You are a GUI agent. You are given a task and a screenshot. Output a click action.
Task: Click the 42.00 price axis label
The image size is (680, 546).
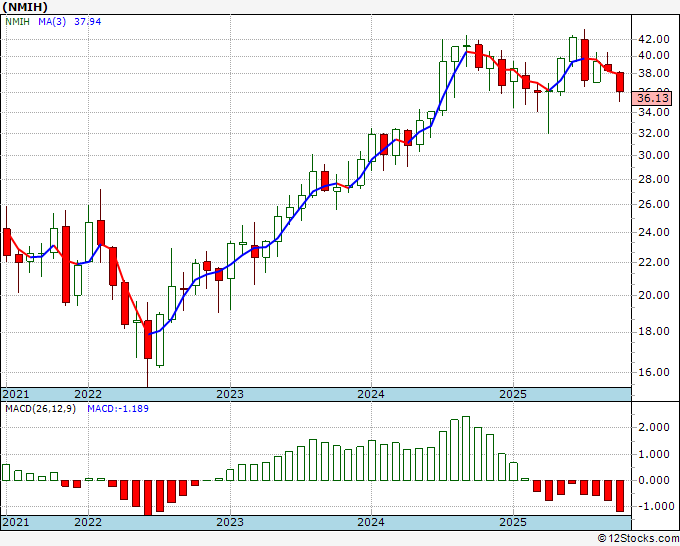click(x=652, y=40)
